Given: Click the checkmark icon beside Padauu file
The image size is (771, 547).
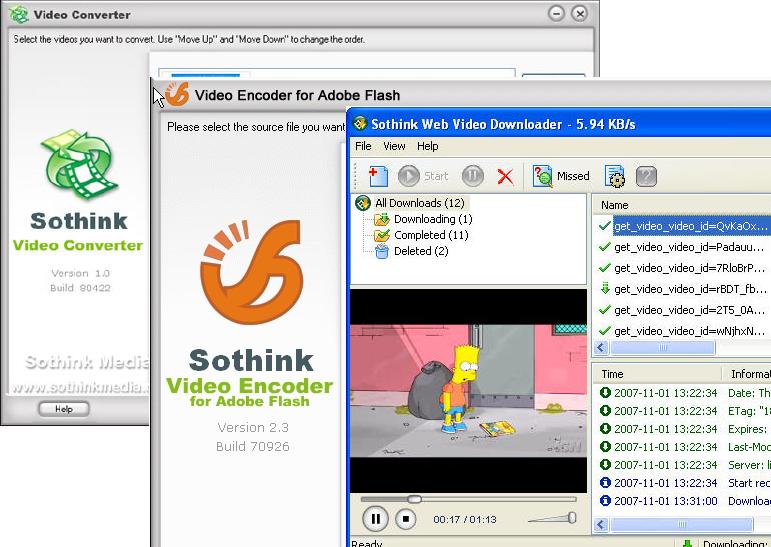Looking at the screenshot, I should tap(605, 246).
